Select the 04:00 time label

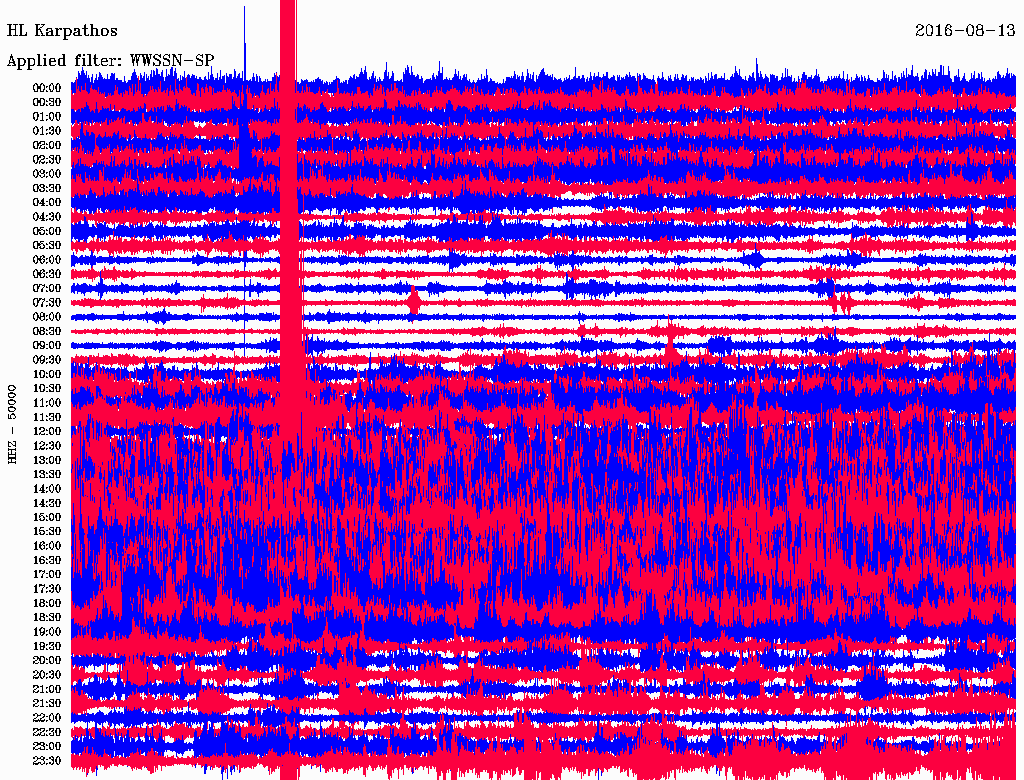[x=47, y=203]
